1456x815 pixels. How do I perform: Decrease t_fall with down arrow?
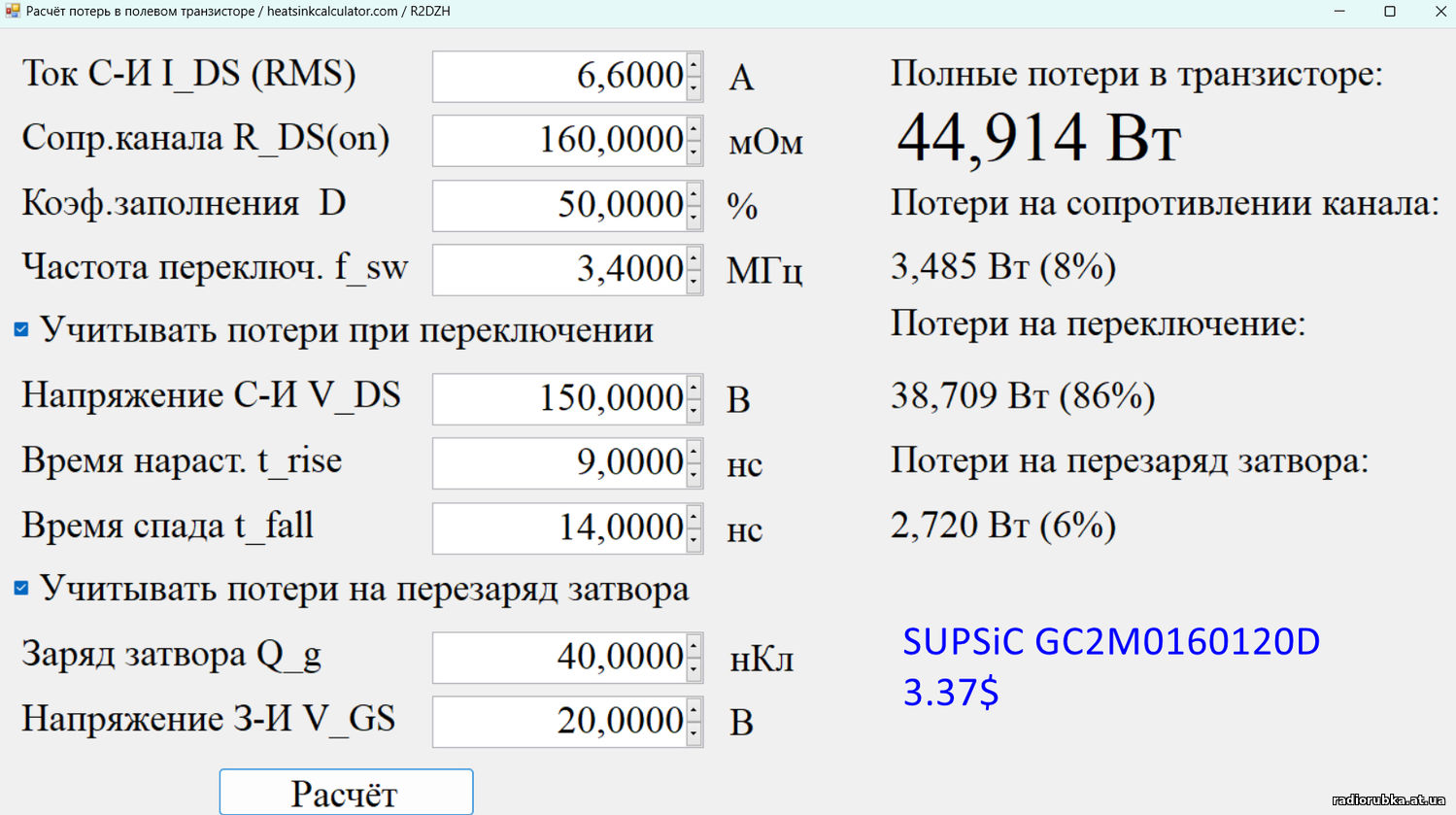[694, 540]
